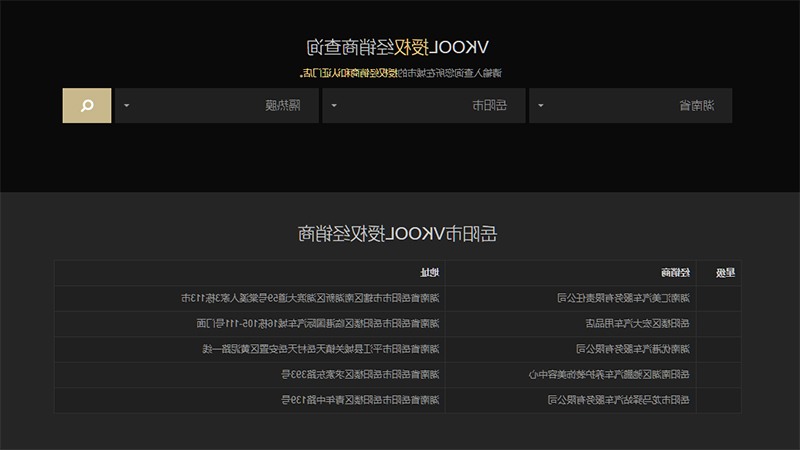
Task: Click the VKOOL授权经销商查询 page title
Action: pyautogui.click(x=397, y=47)
